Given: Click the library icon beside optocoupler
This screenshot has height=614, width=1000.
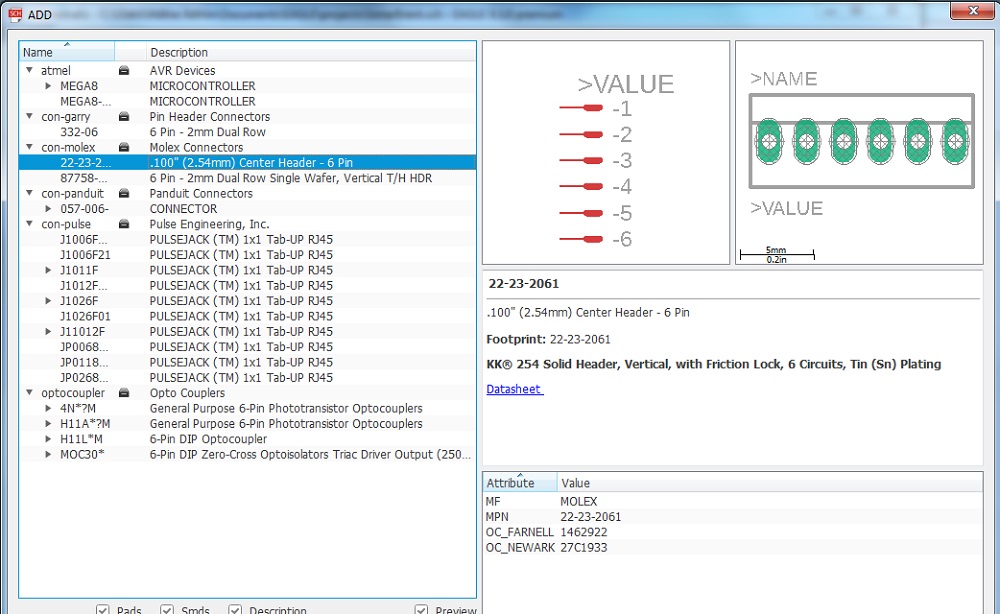Looking at the screenshot, I should tap(124, 393).
